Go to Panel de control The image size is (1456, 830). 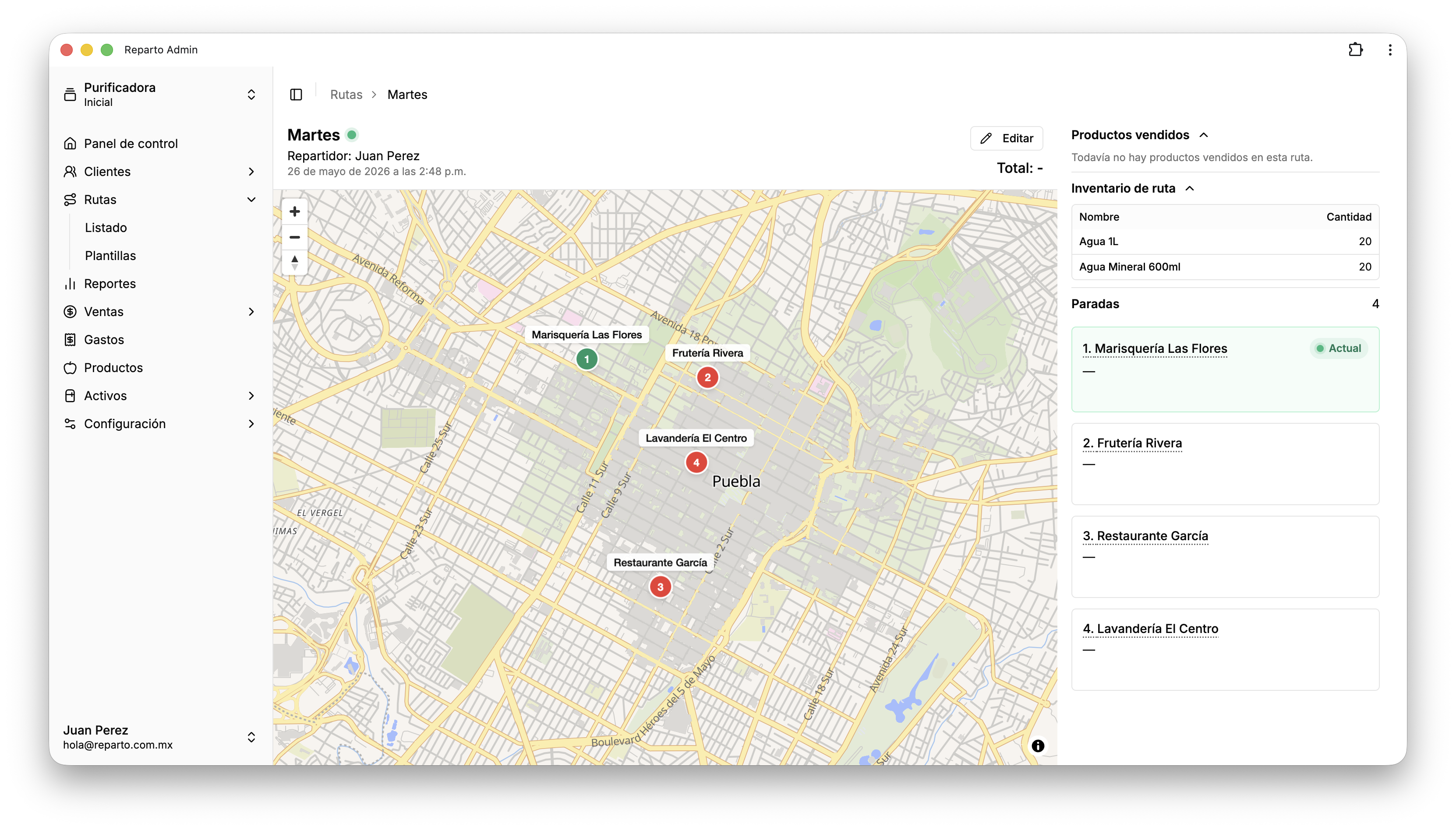pyautogui.click(x=131, y=144)
